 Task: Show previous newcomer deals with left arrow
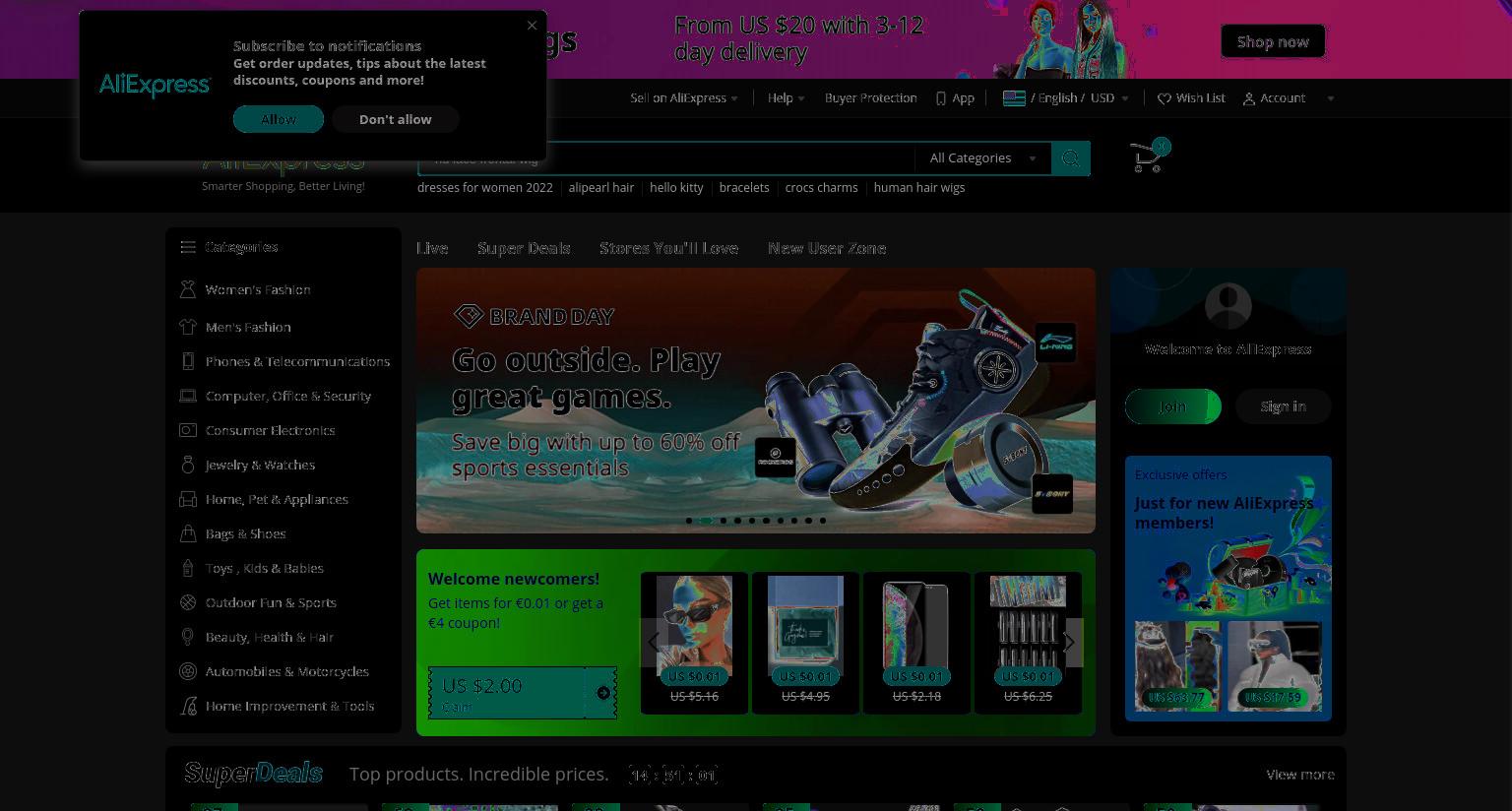[x=654, y=643]
